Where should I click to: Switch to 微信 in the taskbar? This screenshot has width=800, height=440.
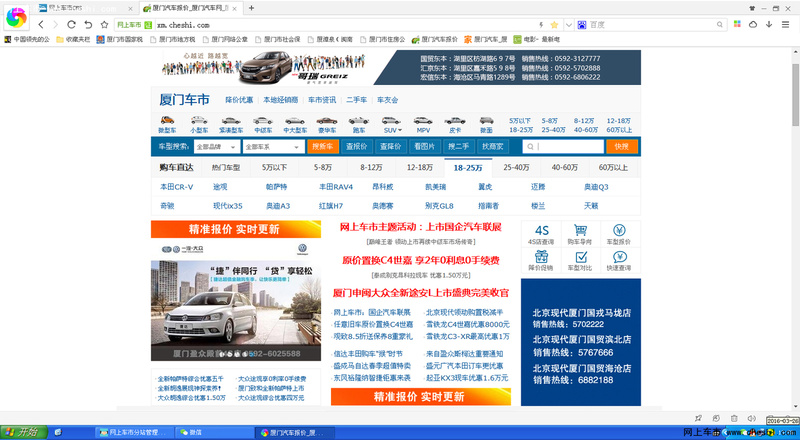(x=214, y=432)
